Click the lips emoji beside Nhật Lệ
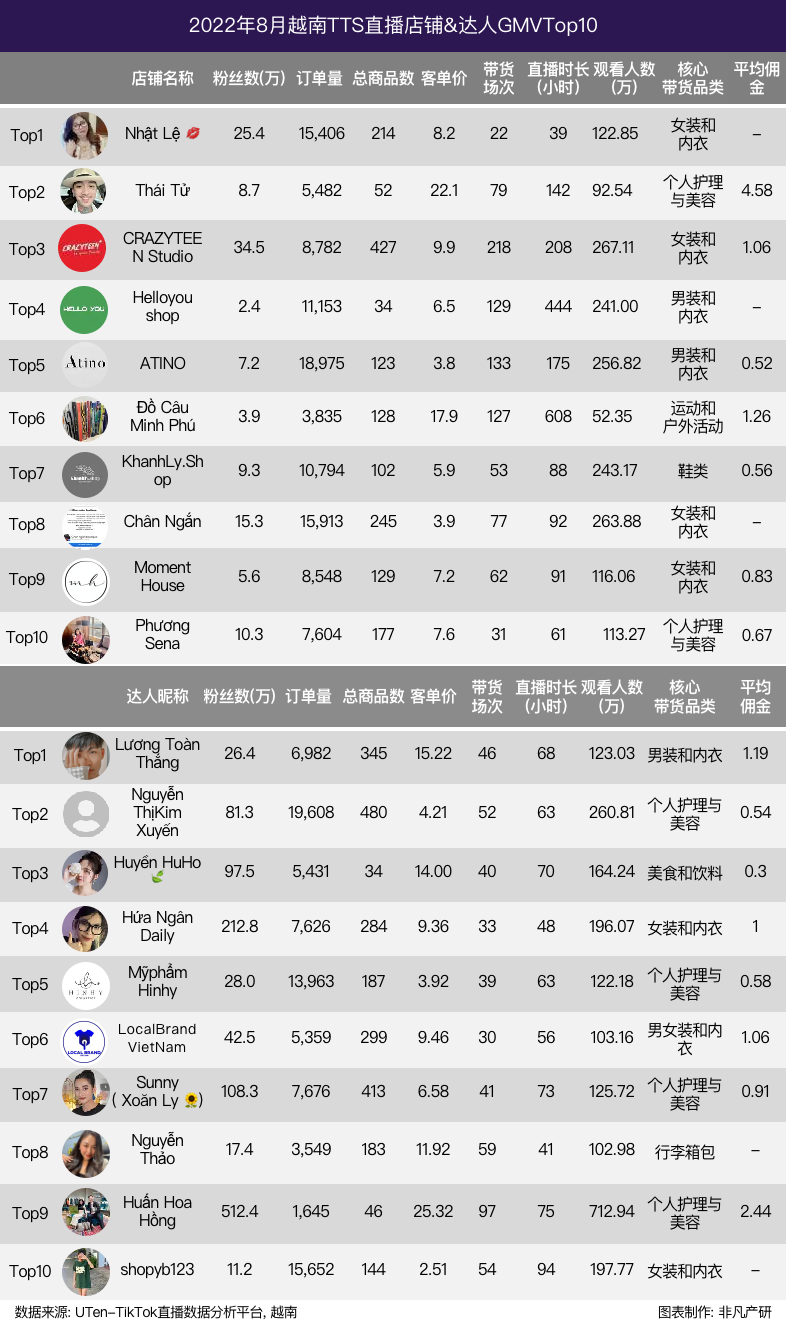This screenshot has width=790, height=1328. [x=193, y=133]
